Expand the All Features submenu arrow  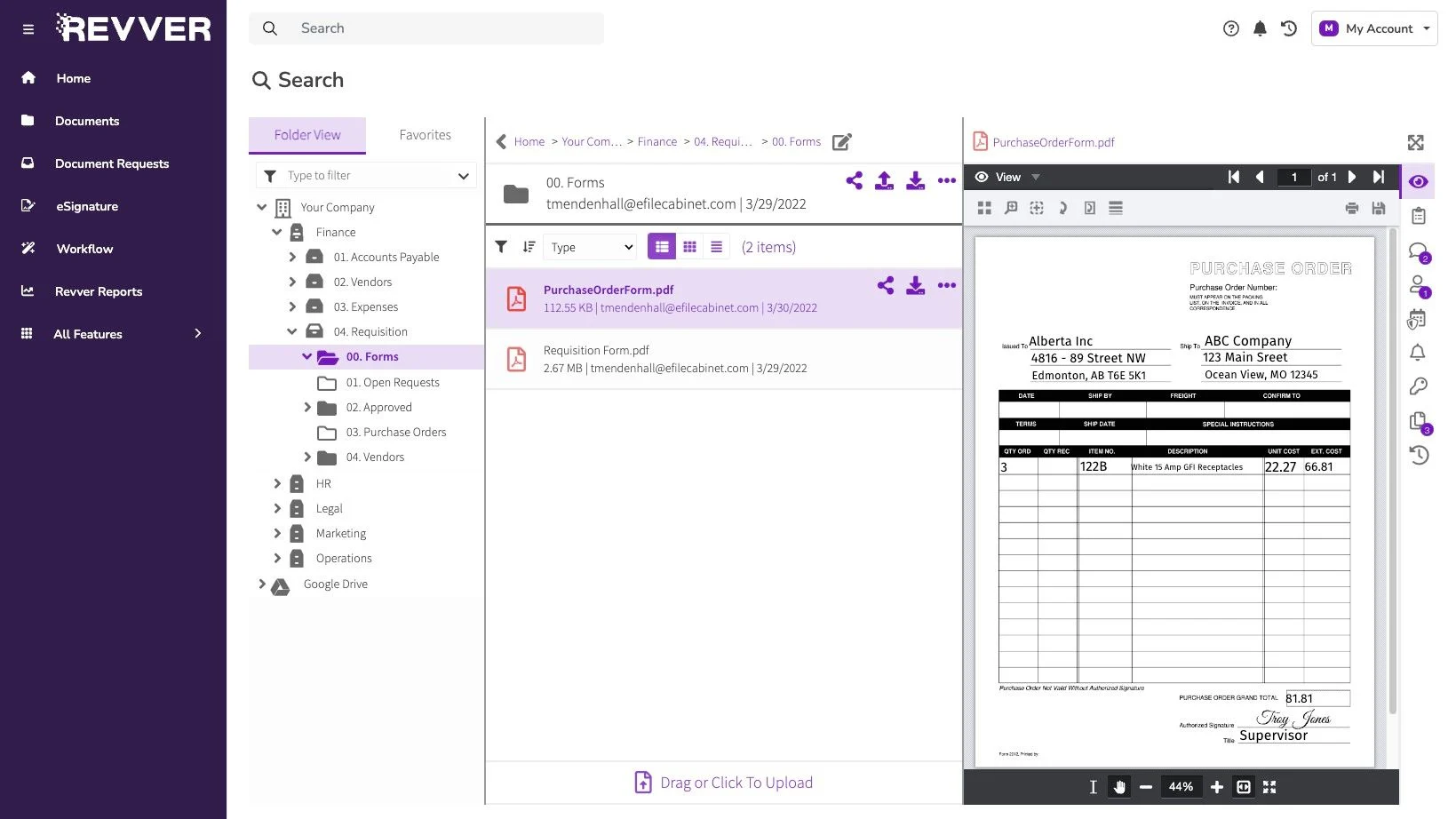click(198, 333)
